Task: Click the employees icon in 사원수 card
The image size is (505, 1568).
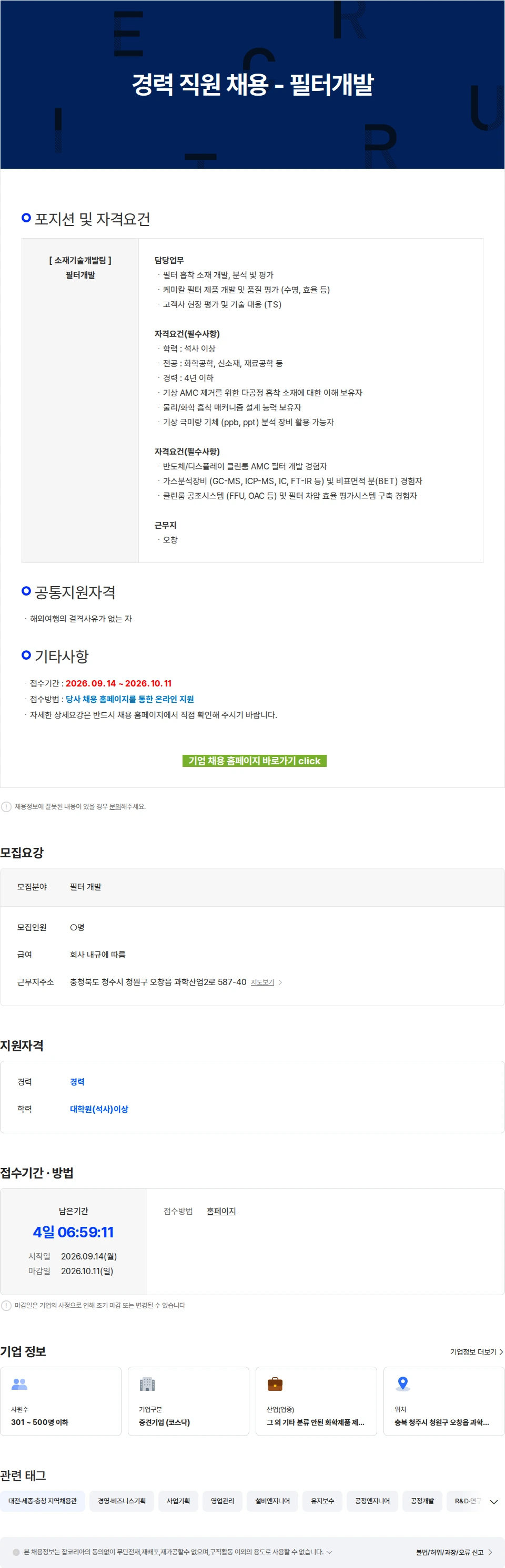Action: (19, 1383)
